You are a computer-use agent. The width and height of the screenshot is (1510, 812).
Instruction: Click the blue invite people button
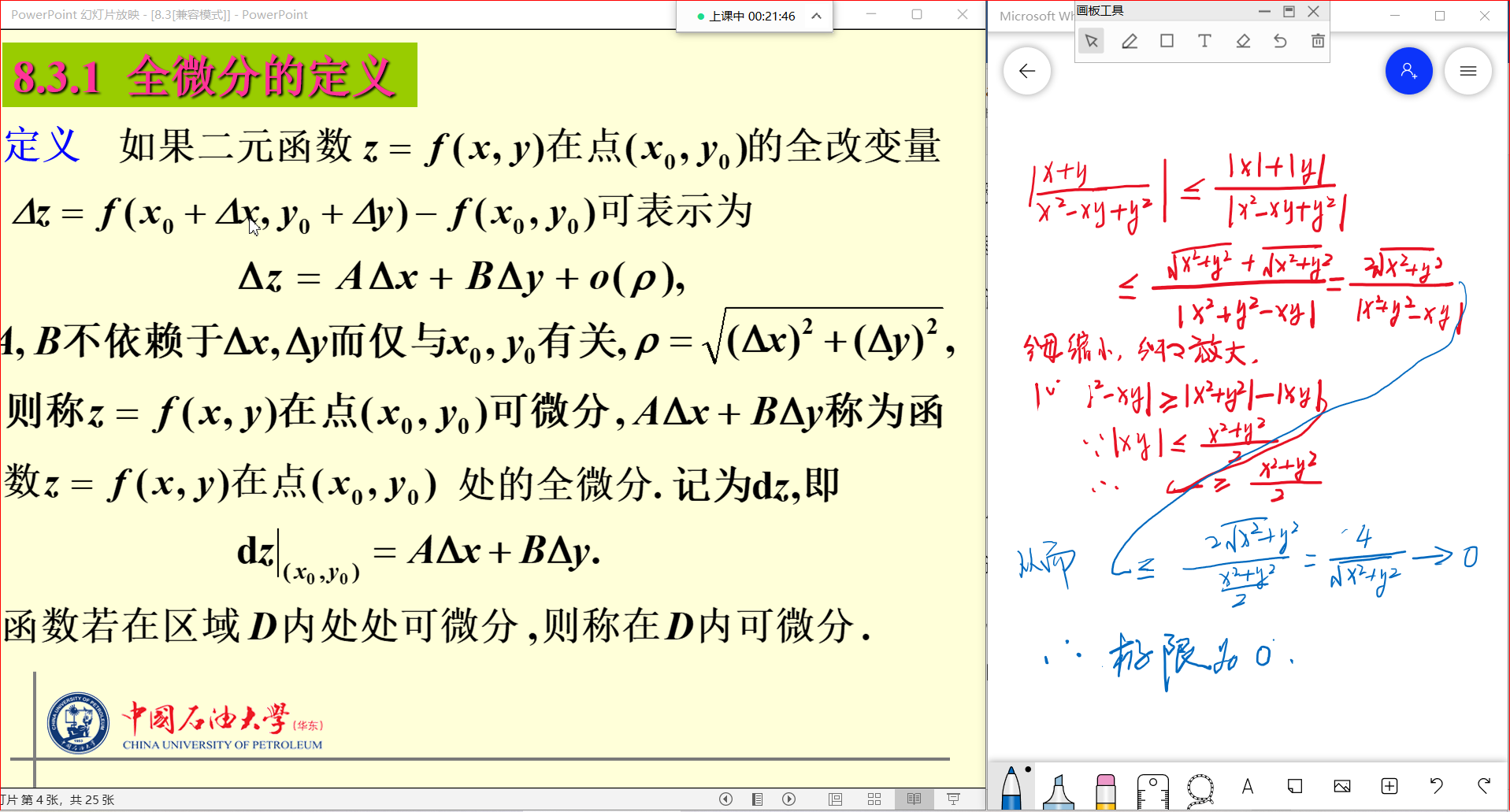tap(1408, 71)
